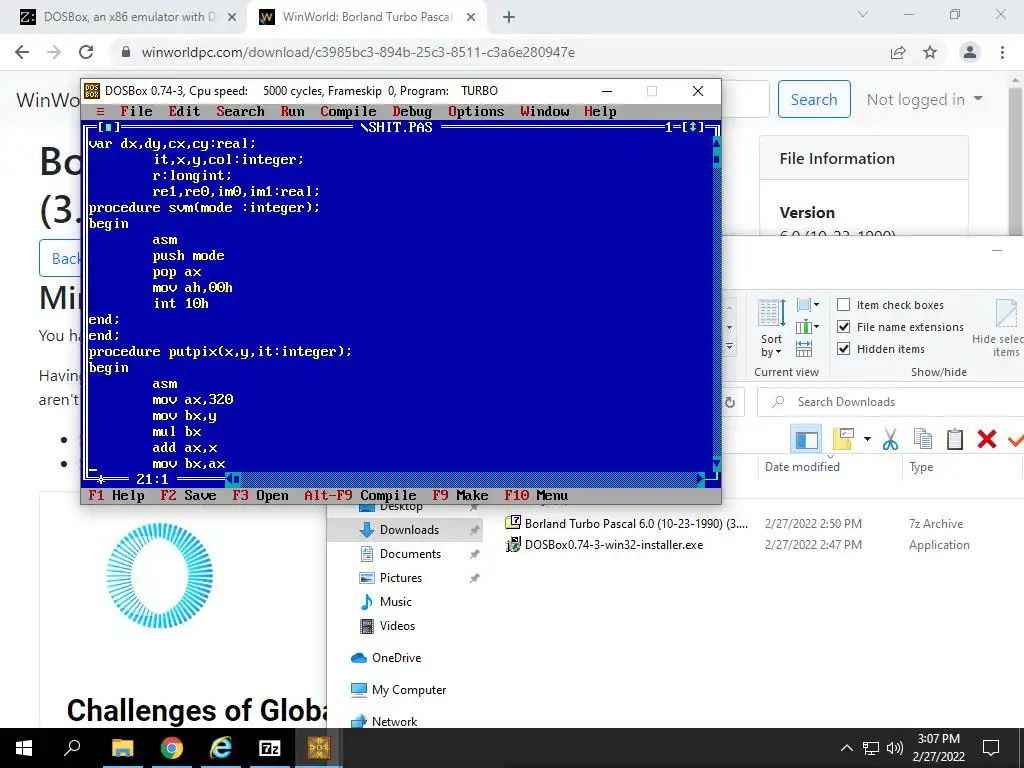This screenshot has height=768, width=1024.
Task: Click F9 Make in the status line
Action: tap(460, 496)
